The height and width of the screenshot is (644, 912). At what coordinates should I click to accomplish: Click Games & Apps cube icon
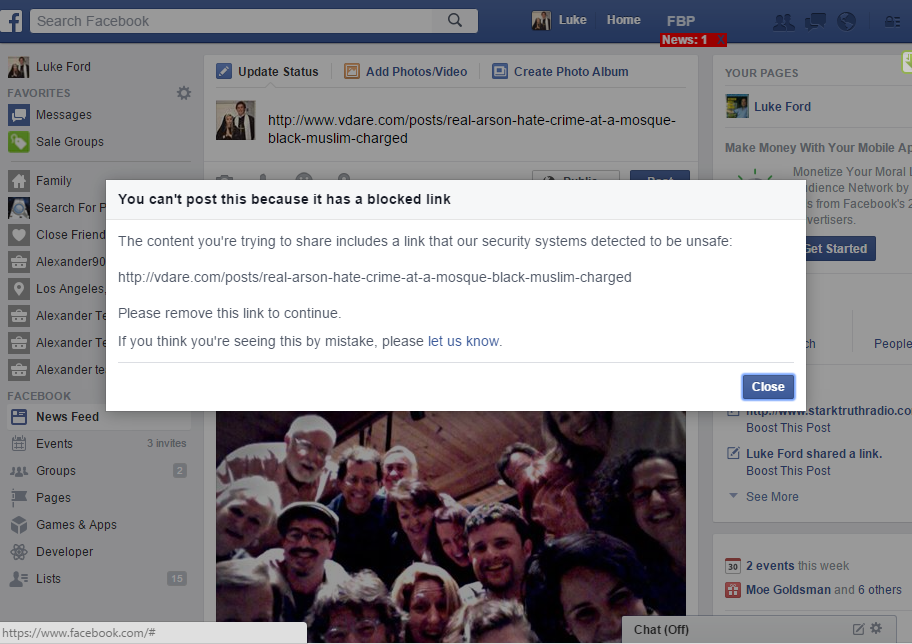(x=19, y=525)
